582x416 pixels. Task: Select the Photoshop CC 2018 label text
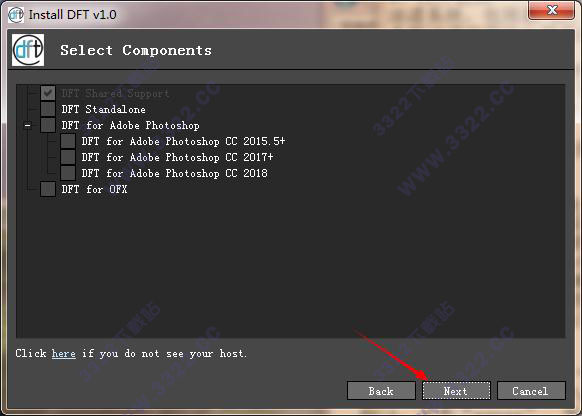click(x=174, y=173)
